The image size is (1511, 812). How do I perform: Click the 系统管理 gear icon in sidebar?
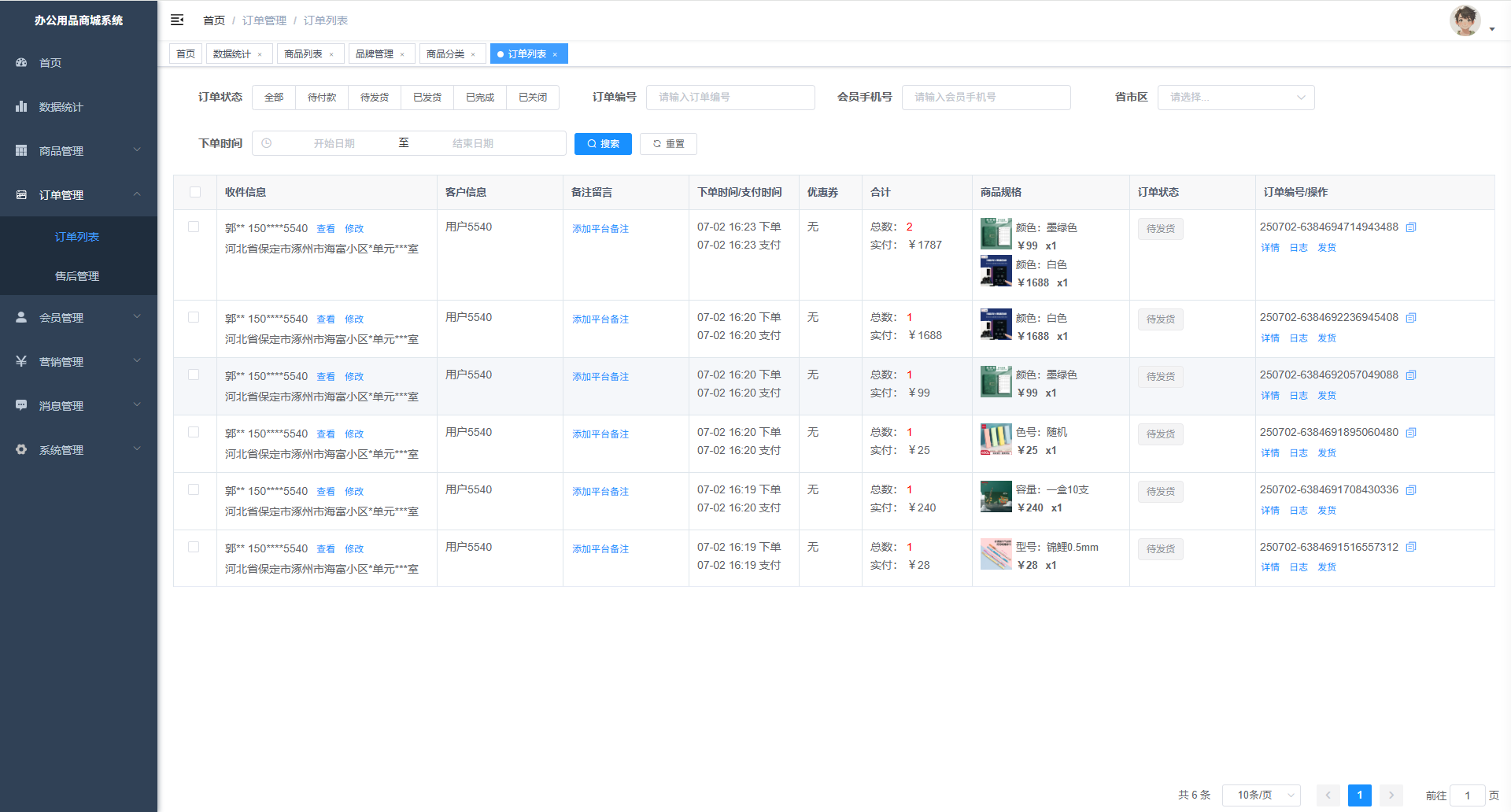pos(21,449)
